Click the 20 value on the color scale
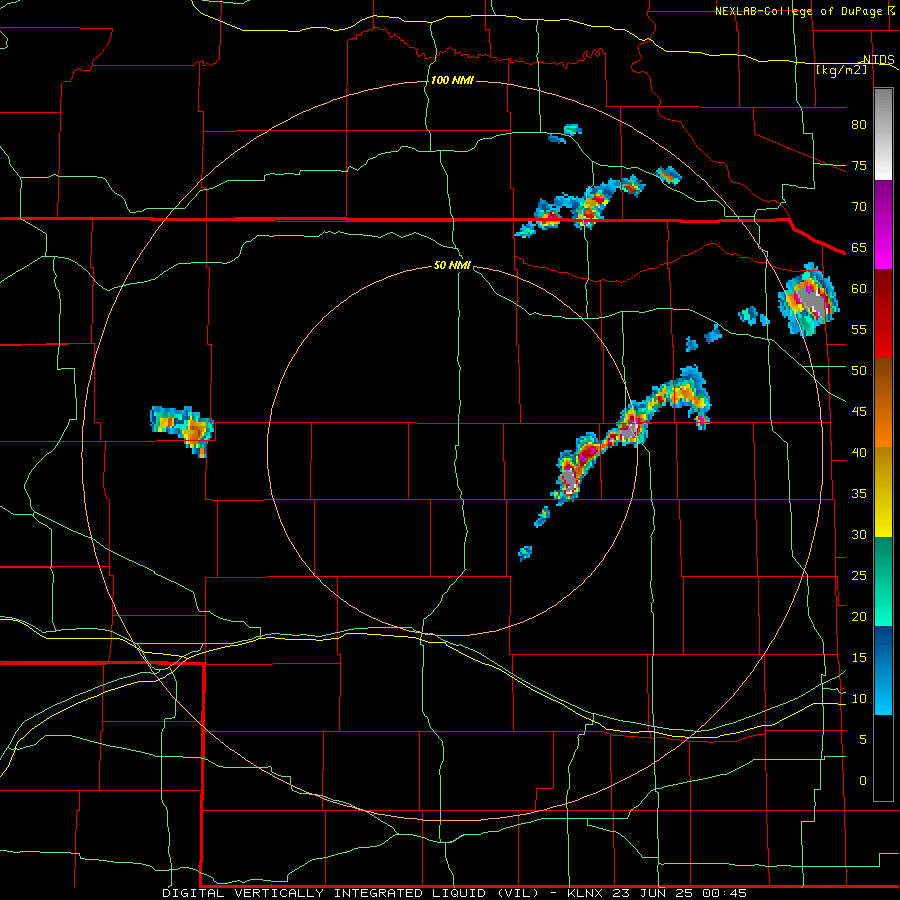This screenshot has height=900, width=900. [x=859, y=616]
